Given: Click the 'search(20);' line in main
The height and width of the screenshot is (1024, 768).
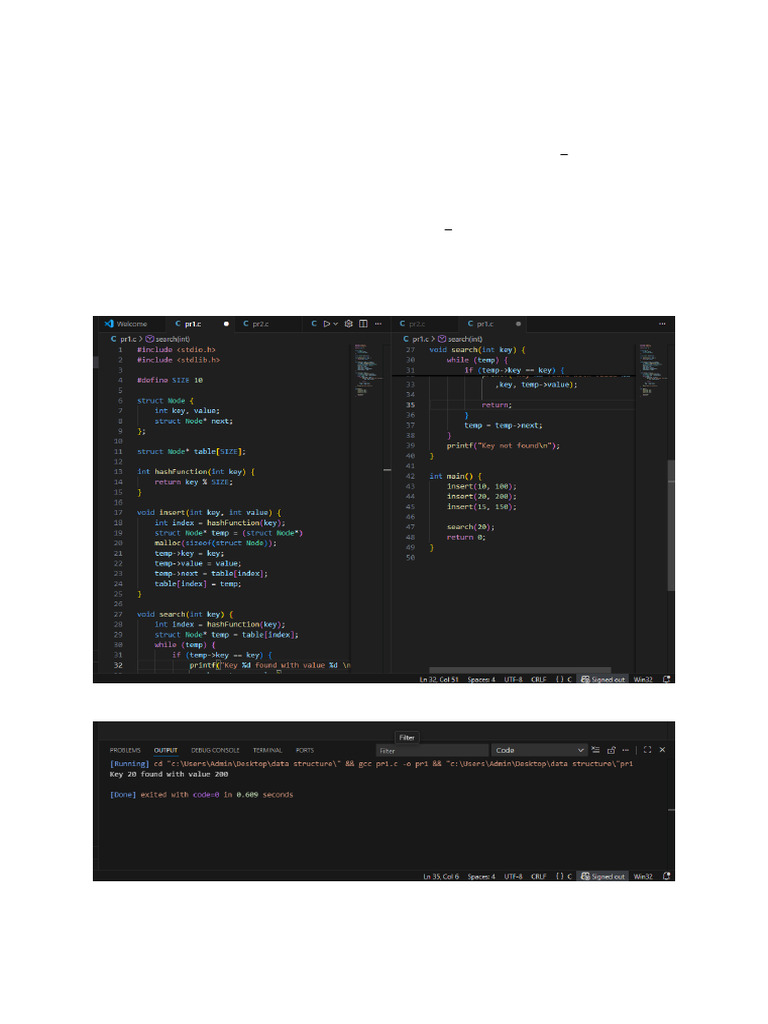Looking at the screenshot, I should [x=470, y=527].
